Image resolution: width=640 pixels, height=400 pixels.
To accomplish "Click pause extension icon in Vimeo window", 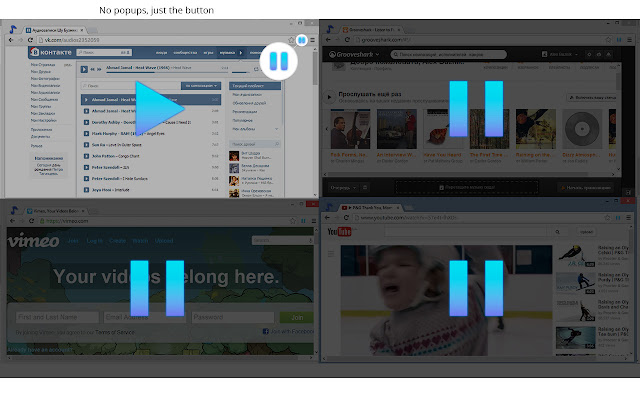I will tap(303, 221).
